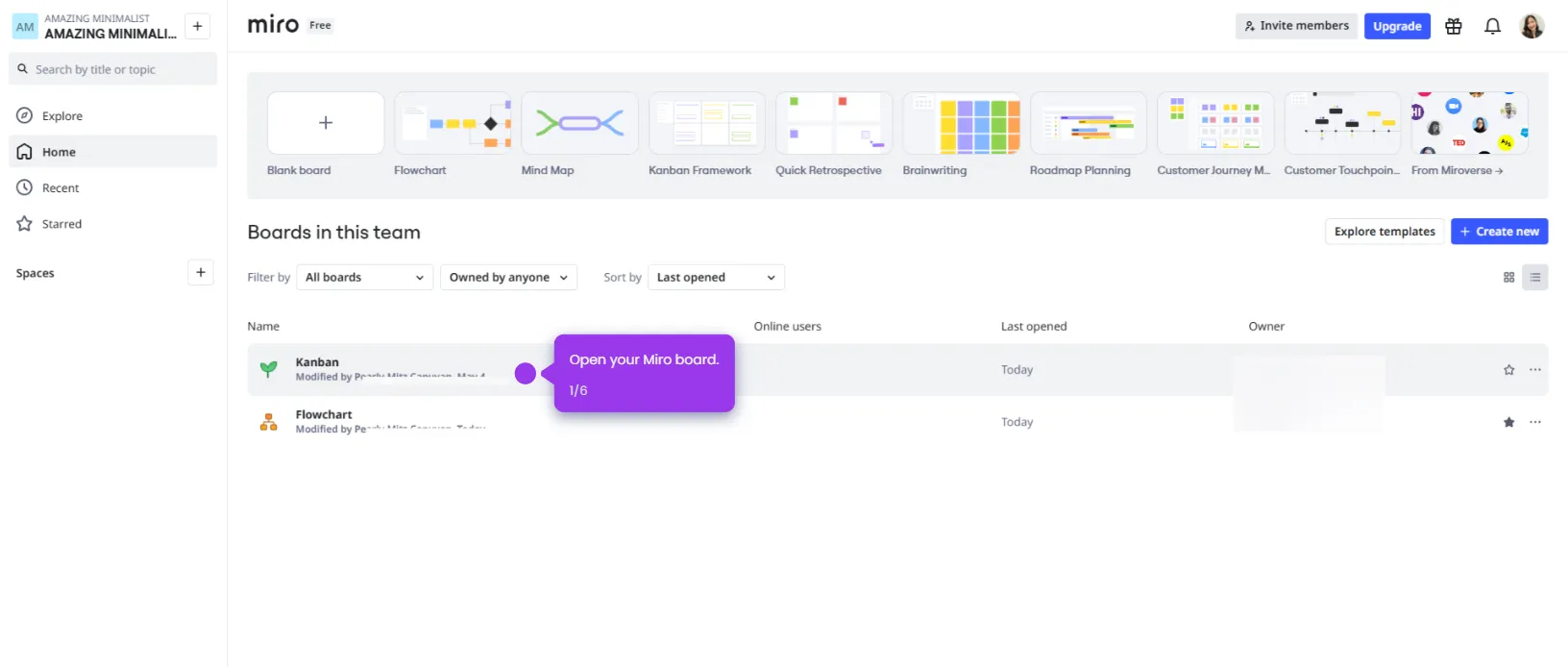Create a Blank board from template row

click(x=326, y=123)
